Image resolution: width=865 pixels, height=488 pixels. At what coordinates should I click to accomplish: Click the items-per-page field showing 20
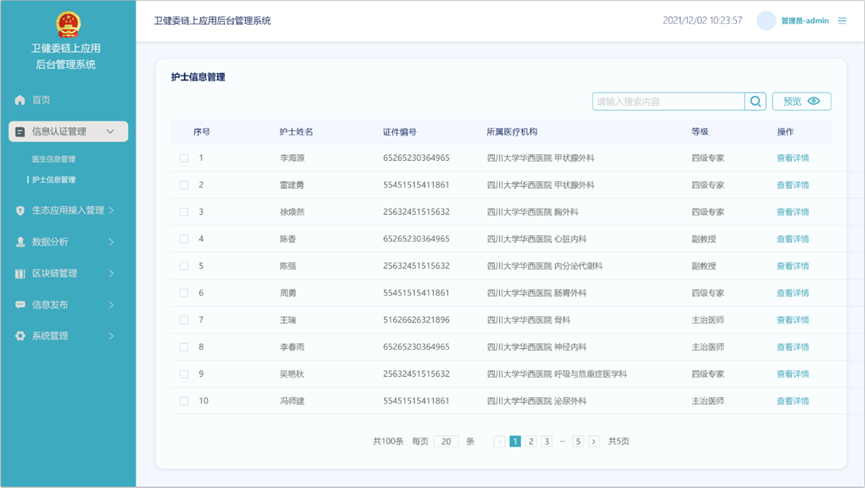pyautogui.click(x=446, y=441)
